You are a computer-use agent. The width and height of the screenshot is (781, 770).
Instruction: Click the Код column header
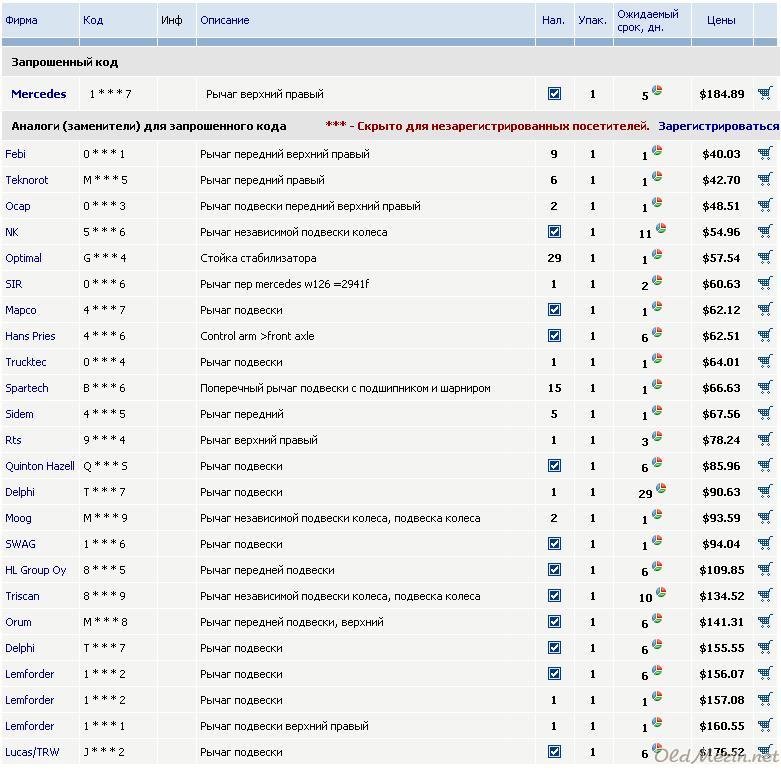[x=93, y=20]
